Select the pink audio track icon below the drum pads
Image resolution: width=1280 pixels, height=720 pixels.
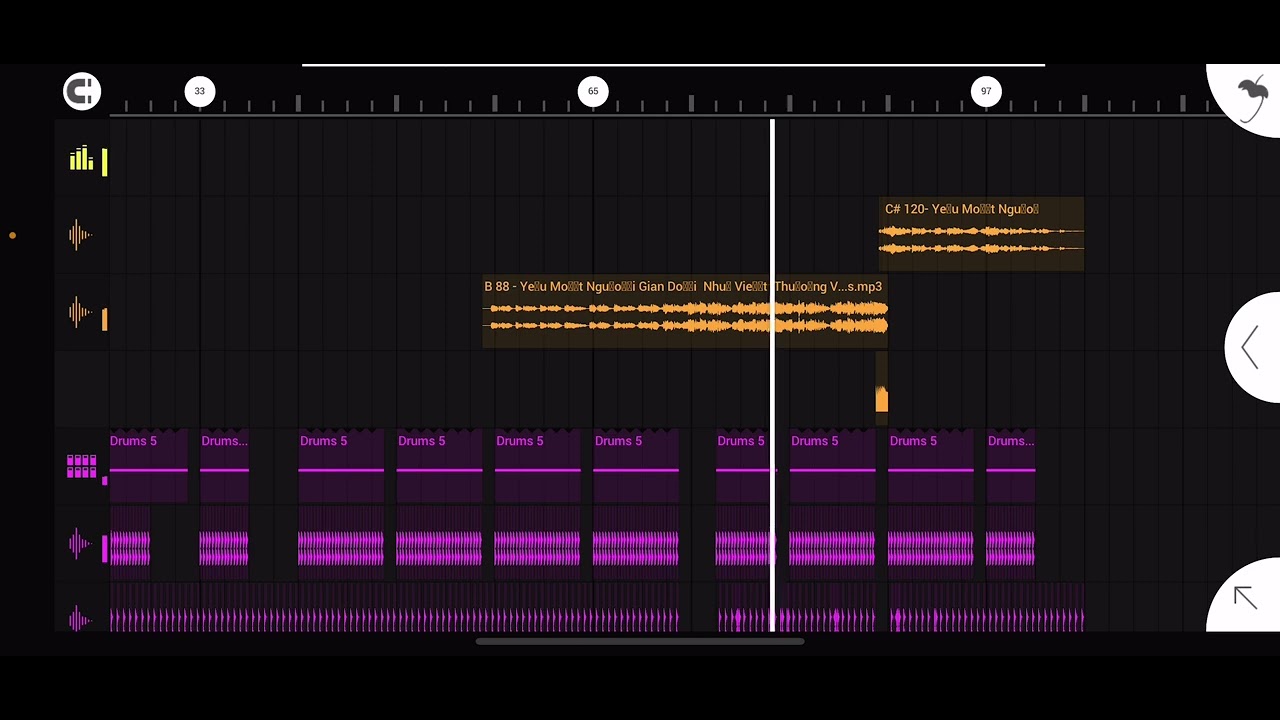(x=80, y=545)
